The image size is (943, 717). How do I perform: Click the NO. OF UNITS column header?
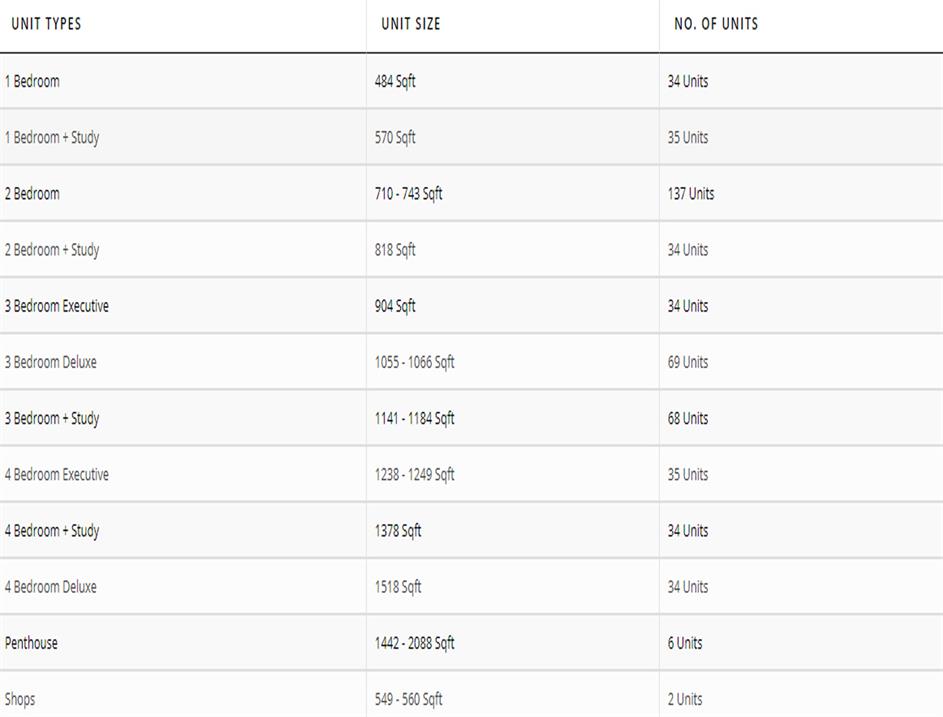pyautogui.click(x=716, y=24)
